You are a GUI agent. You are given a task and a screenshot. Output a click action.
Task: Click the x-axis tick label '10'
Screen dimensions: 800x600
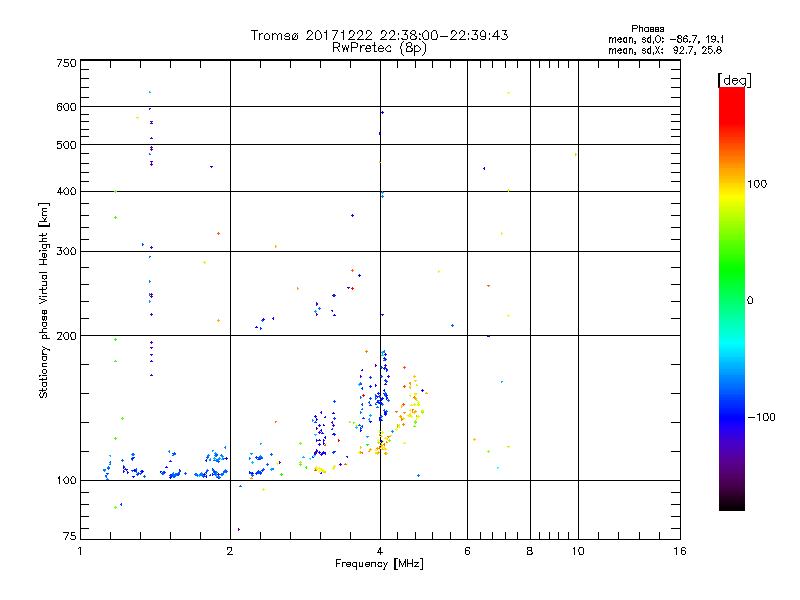click(577, 552)
